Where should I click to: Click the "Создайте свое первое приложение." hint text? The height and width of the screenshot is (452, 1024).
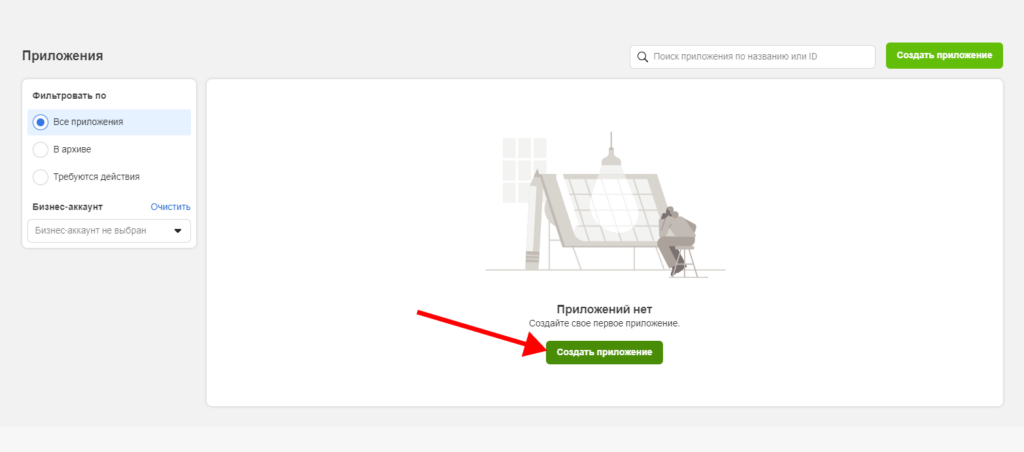[x=604, y=324]
